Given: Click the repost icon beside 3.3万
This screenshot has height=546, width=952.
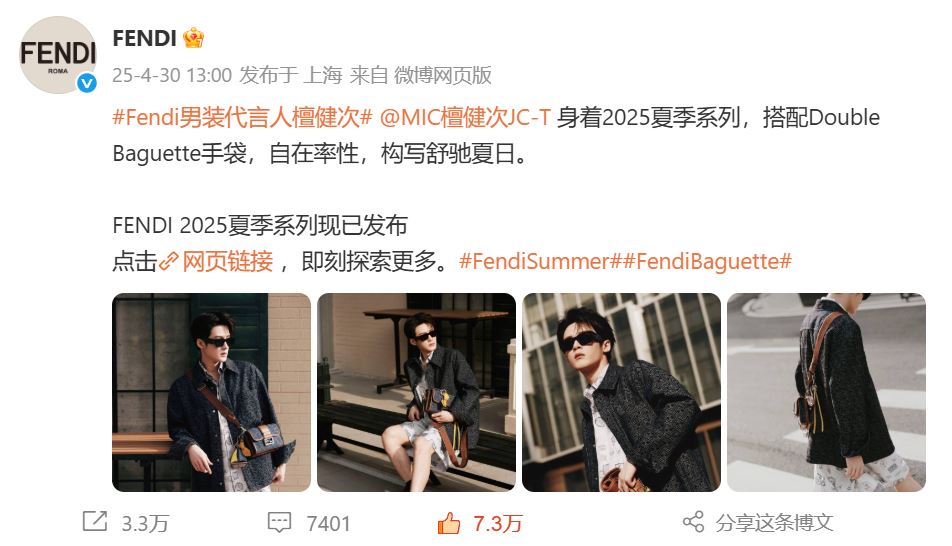Looking at the screenshot, I should (x=95, y=521).
